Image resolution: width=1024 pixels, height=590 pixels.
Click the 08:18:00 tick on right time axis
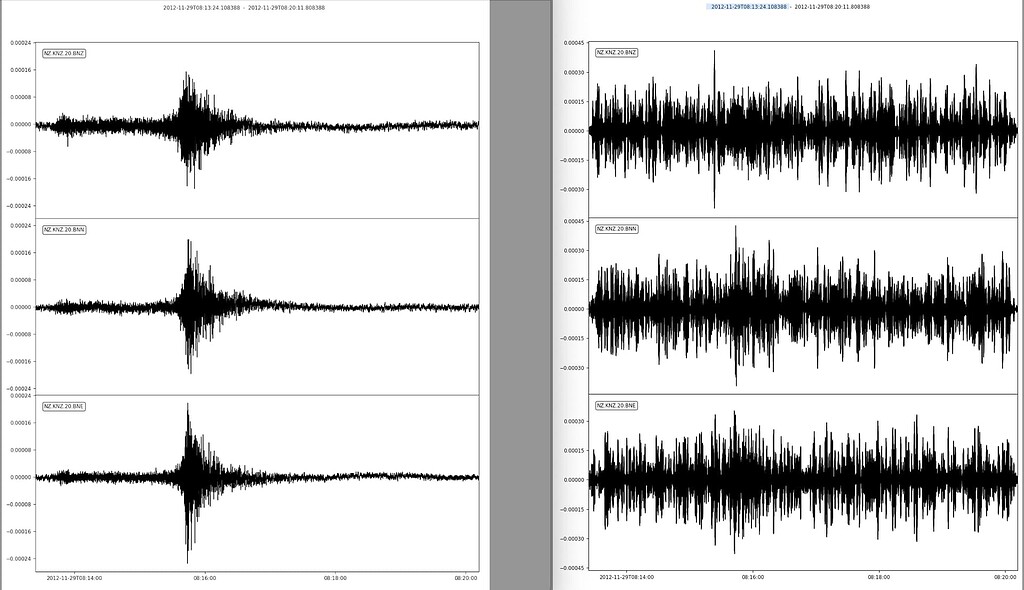click(x=879, y=577)
